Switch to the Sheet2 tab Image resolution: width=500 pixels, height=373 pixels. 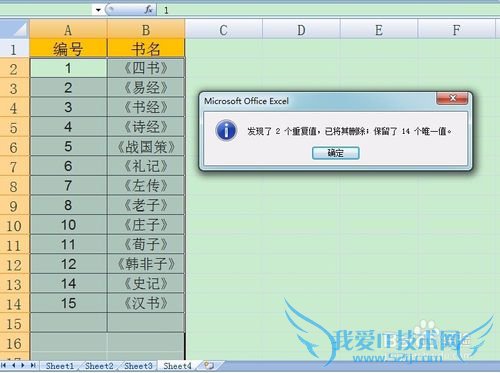coord(99,366)
